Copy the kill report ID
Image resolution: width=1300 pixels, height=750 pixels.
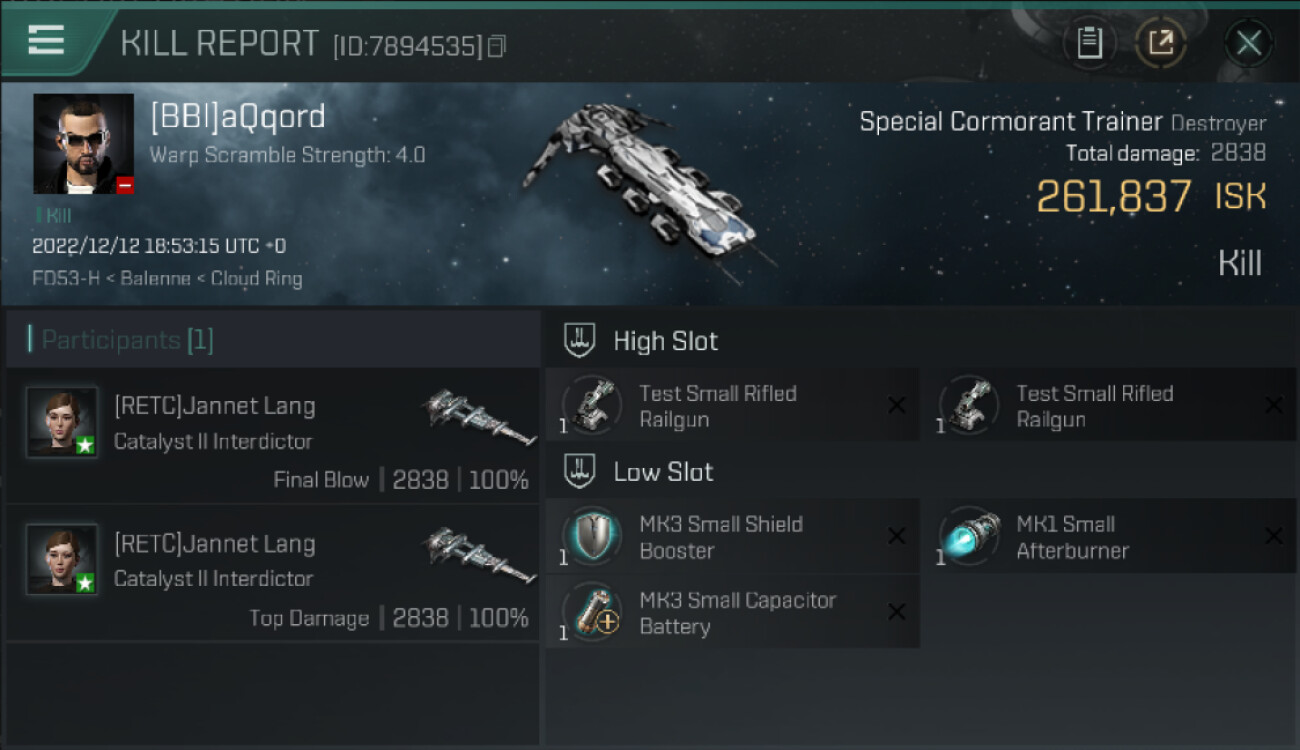click(497, 46)
